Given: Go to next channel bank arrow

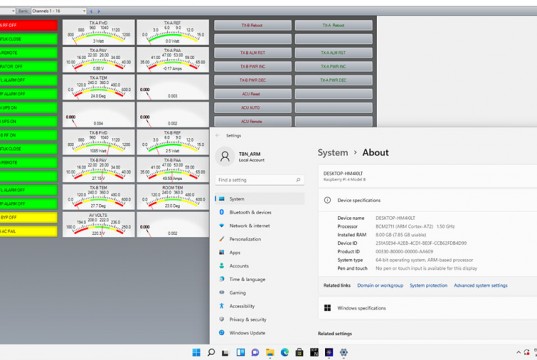Looking at the screenshot, I should tap(99, 11).
